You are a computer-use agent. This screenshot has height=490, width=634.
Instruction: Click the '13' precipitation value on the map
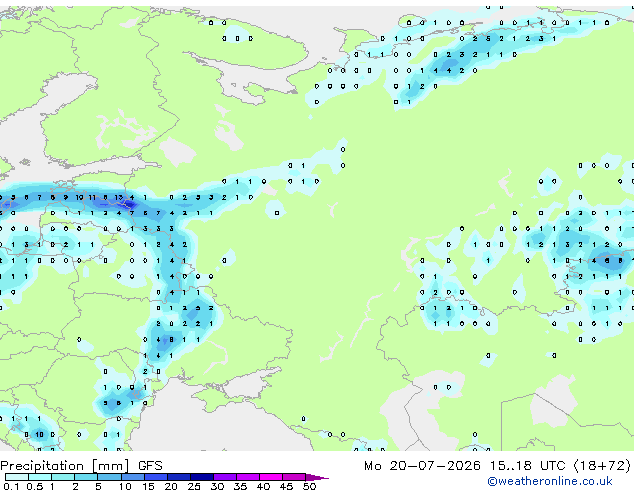(118, 197)
